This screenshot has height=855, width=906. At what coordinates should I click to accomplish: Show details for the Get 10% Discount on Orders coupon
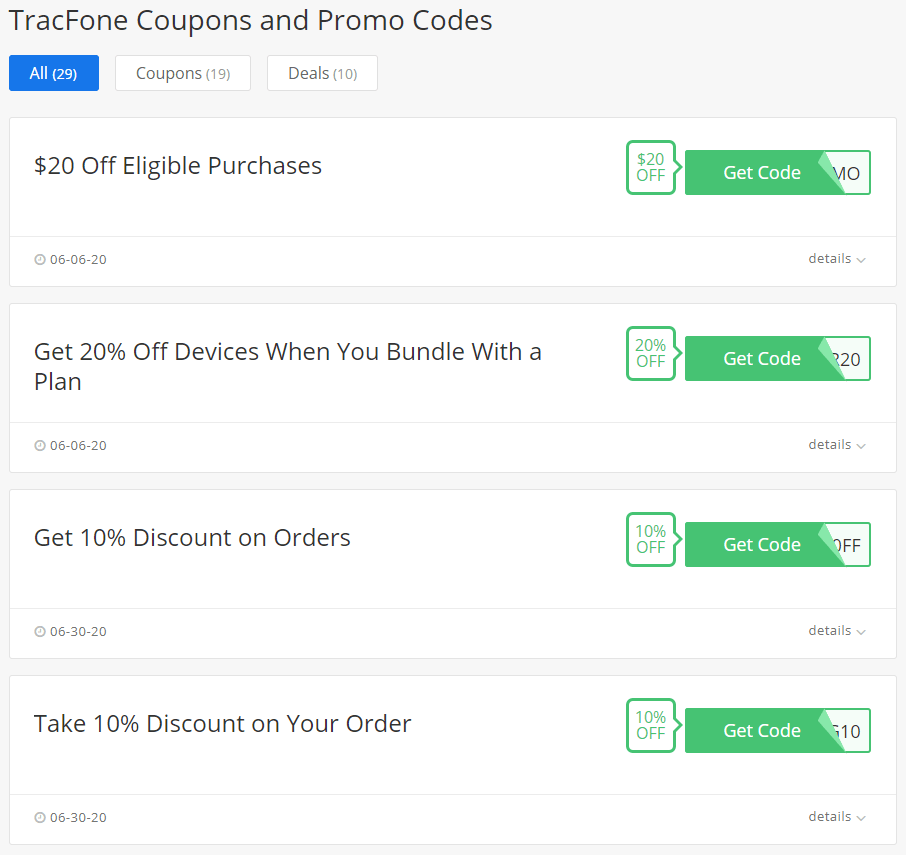837,631
